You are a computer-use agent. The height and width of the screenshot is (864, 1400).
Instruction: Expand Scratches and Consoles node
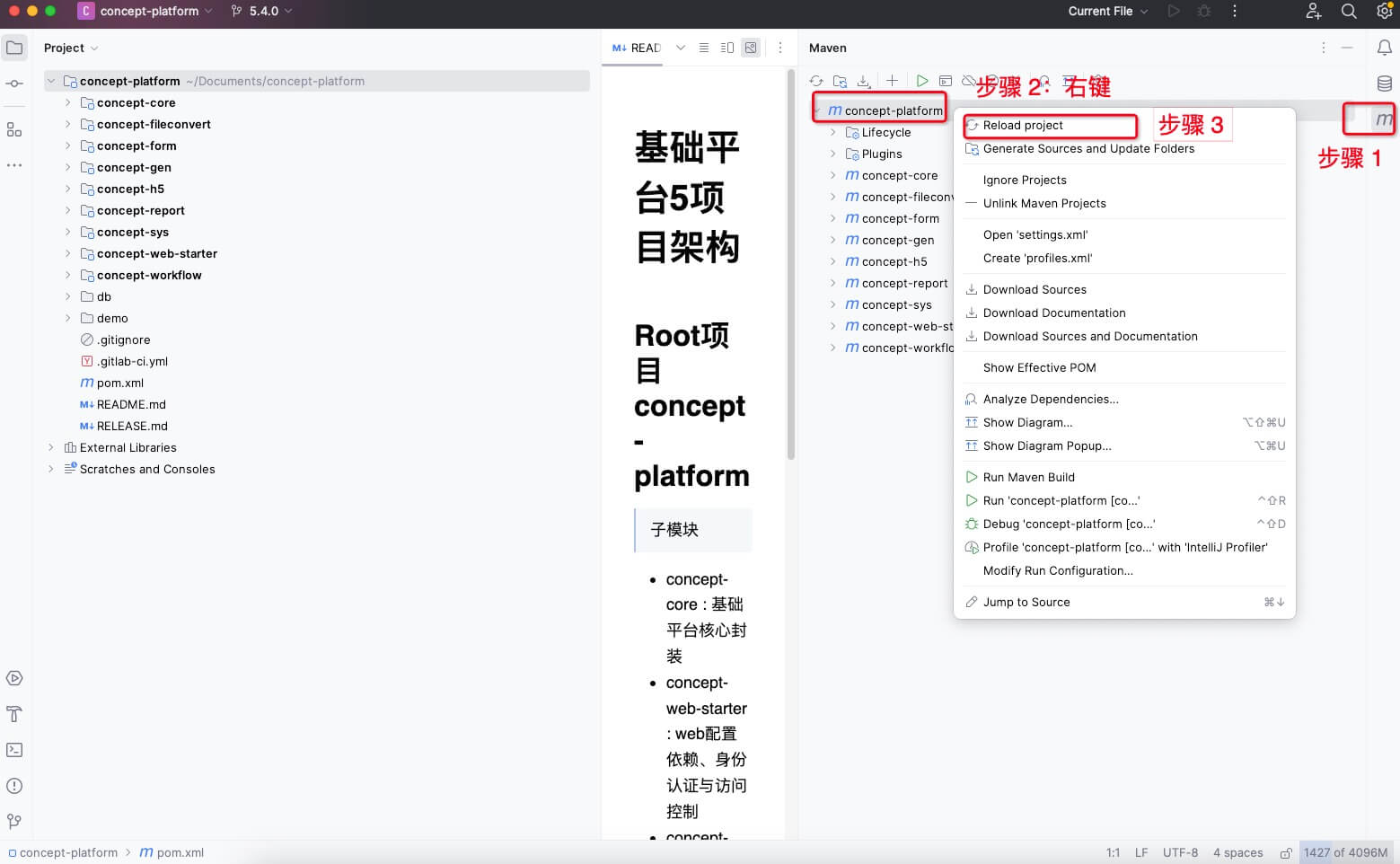click(51, 469)
